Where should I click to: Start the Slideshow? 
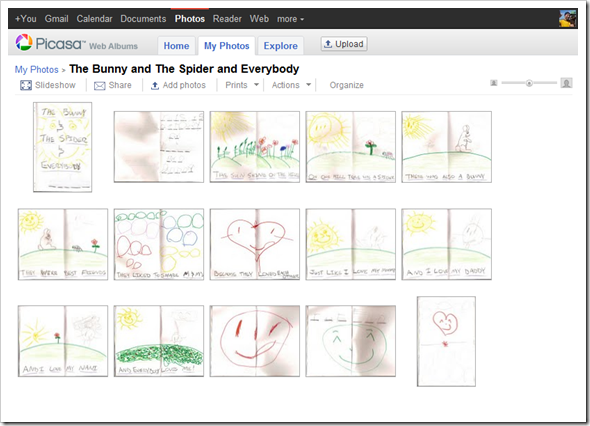point(55,85)
